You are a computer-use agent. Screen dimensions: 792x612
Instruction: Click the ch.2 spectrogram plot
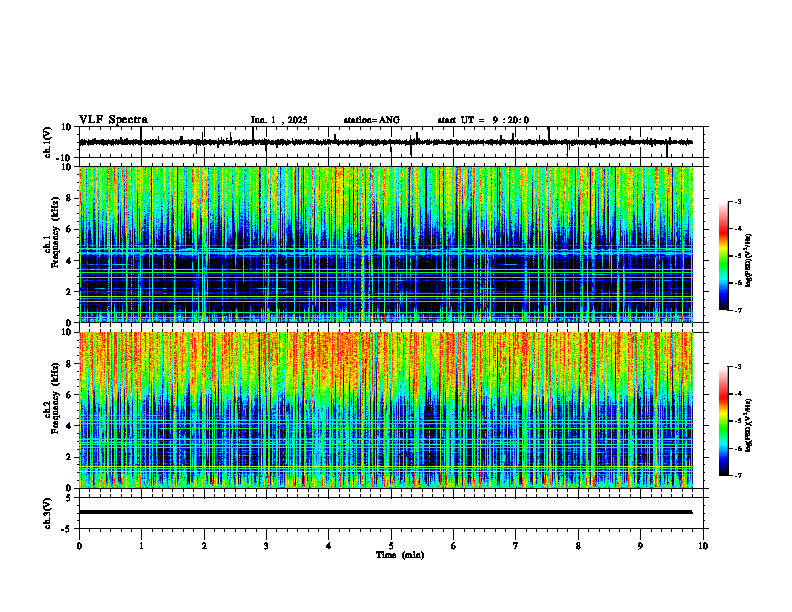[386, 410]
